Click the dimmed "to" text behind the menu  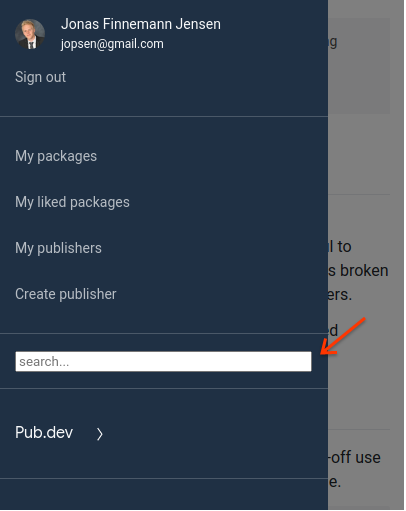tap(344, 247)
